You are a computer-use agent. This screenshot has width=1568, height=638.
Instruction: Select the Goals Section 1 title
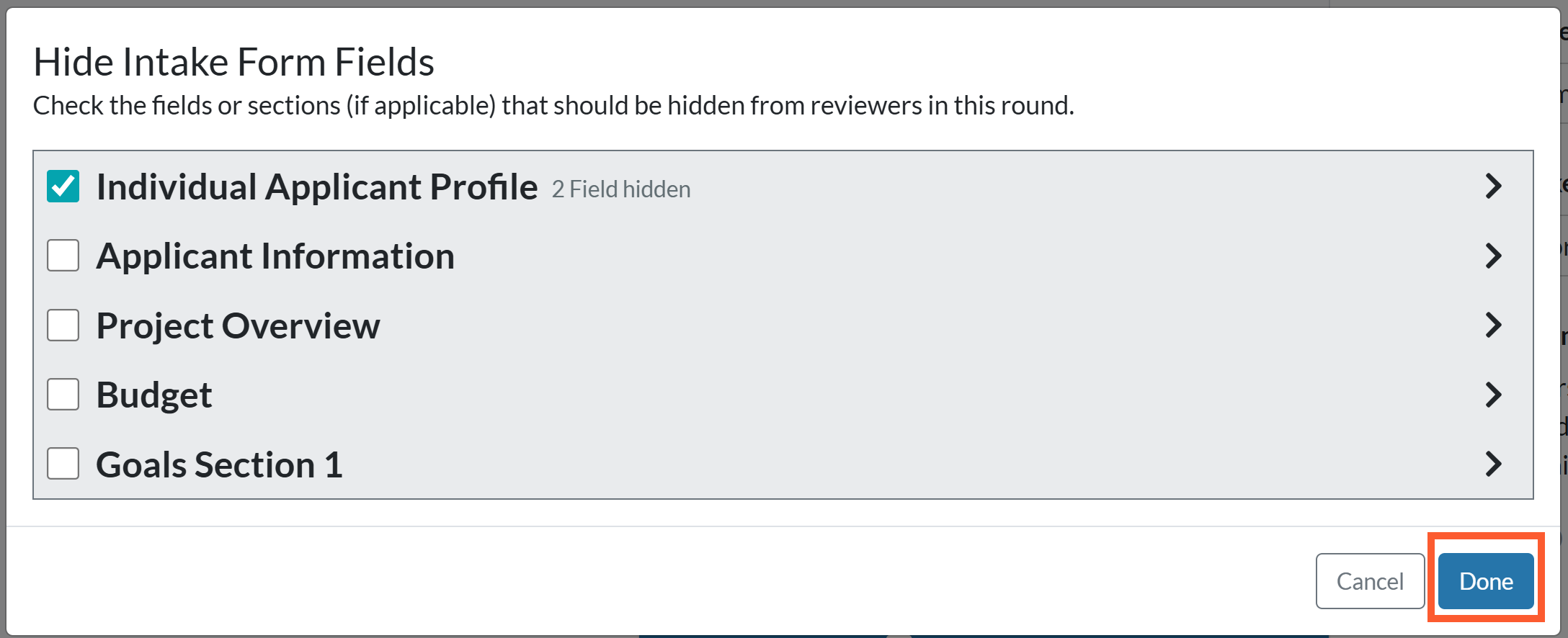(x=219, y=464)
